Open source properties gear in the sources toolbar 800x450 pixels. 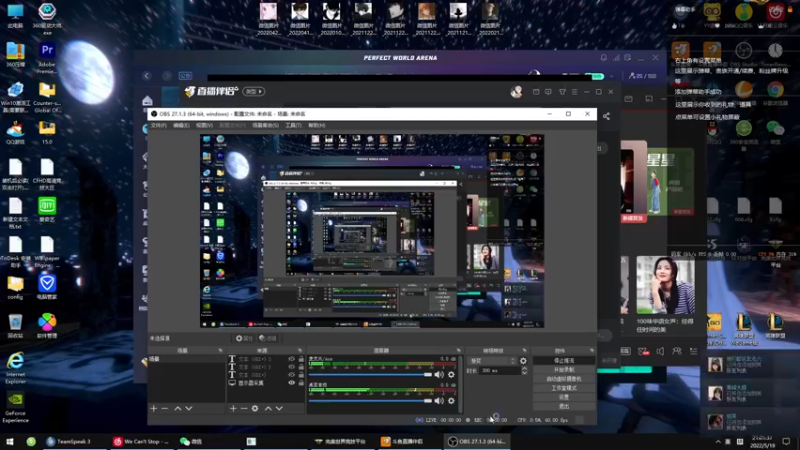point(255,409)
